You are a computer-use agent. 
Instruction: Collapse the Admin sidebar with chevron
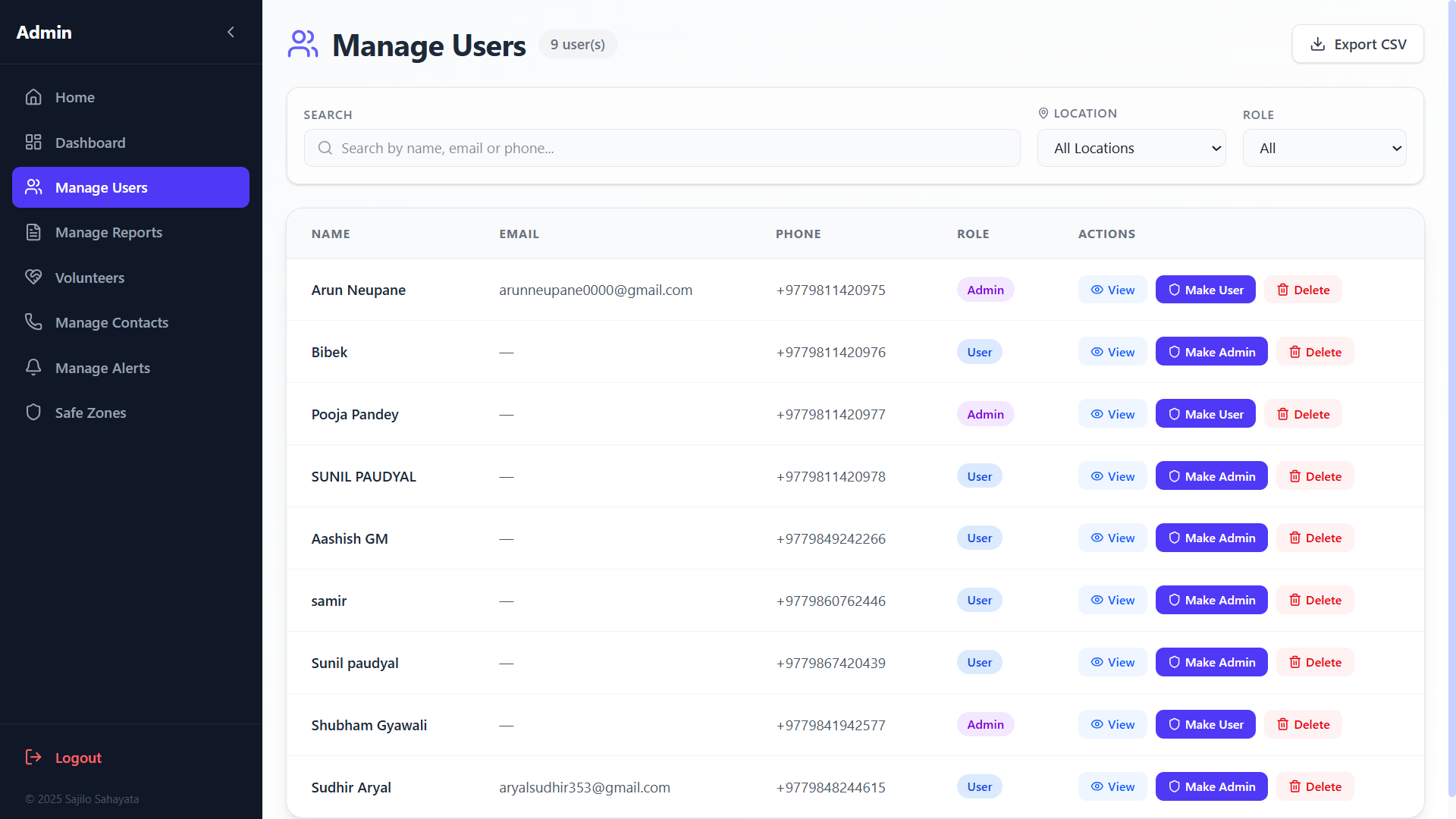click(231, 32)
